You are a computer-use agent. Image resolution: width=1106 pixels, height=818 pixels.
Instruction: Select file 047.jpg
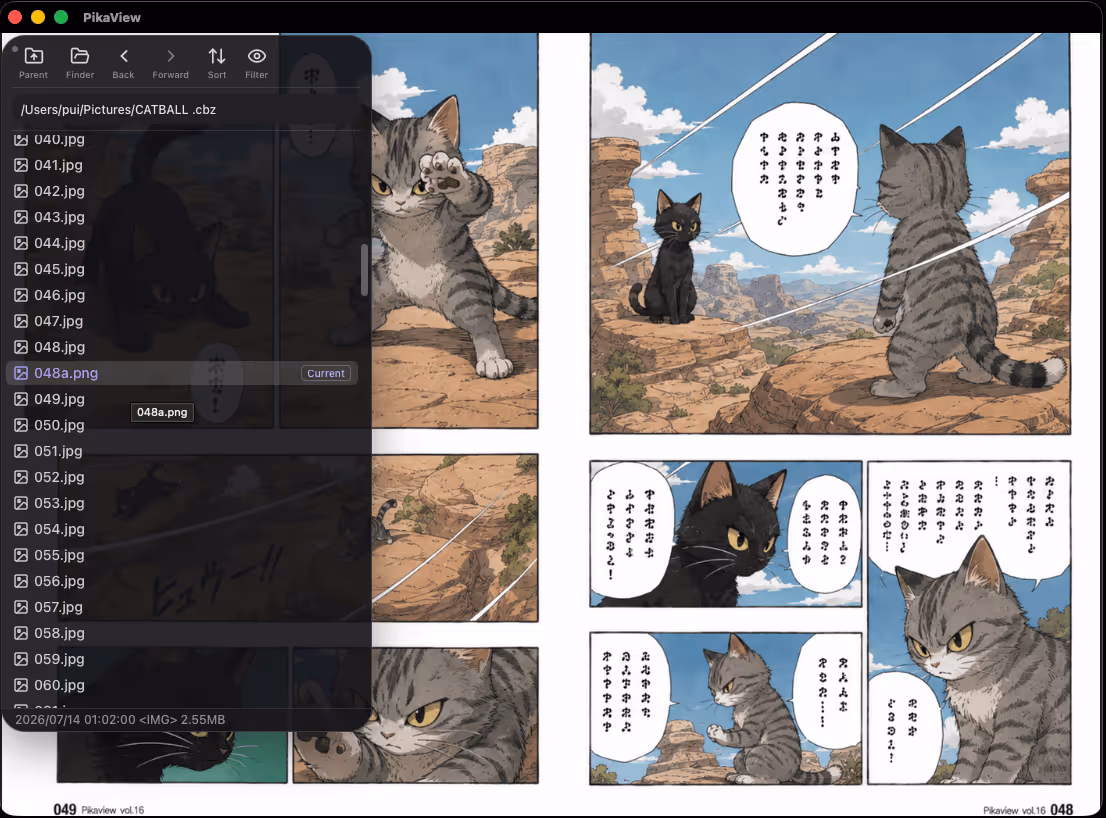point(182,322)
